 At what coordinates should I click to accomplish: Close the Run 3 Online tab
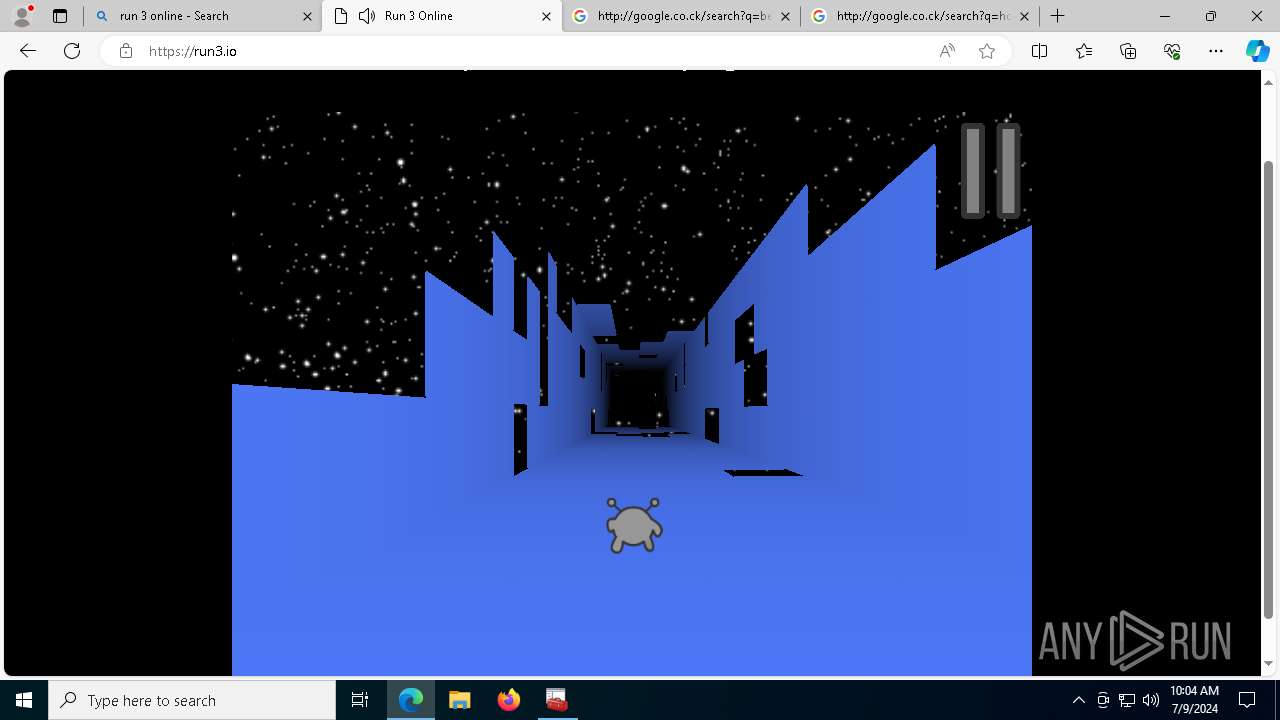[546, 16]
